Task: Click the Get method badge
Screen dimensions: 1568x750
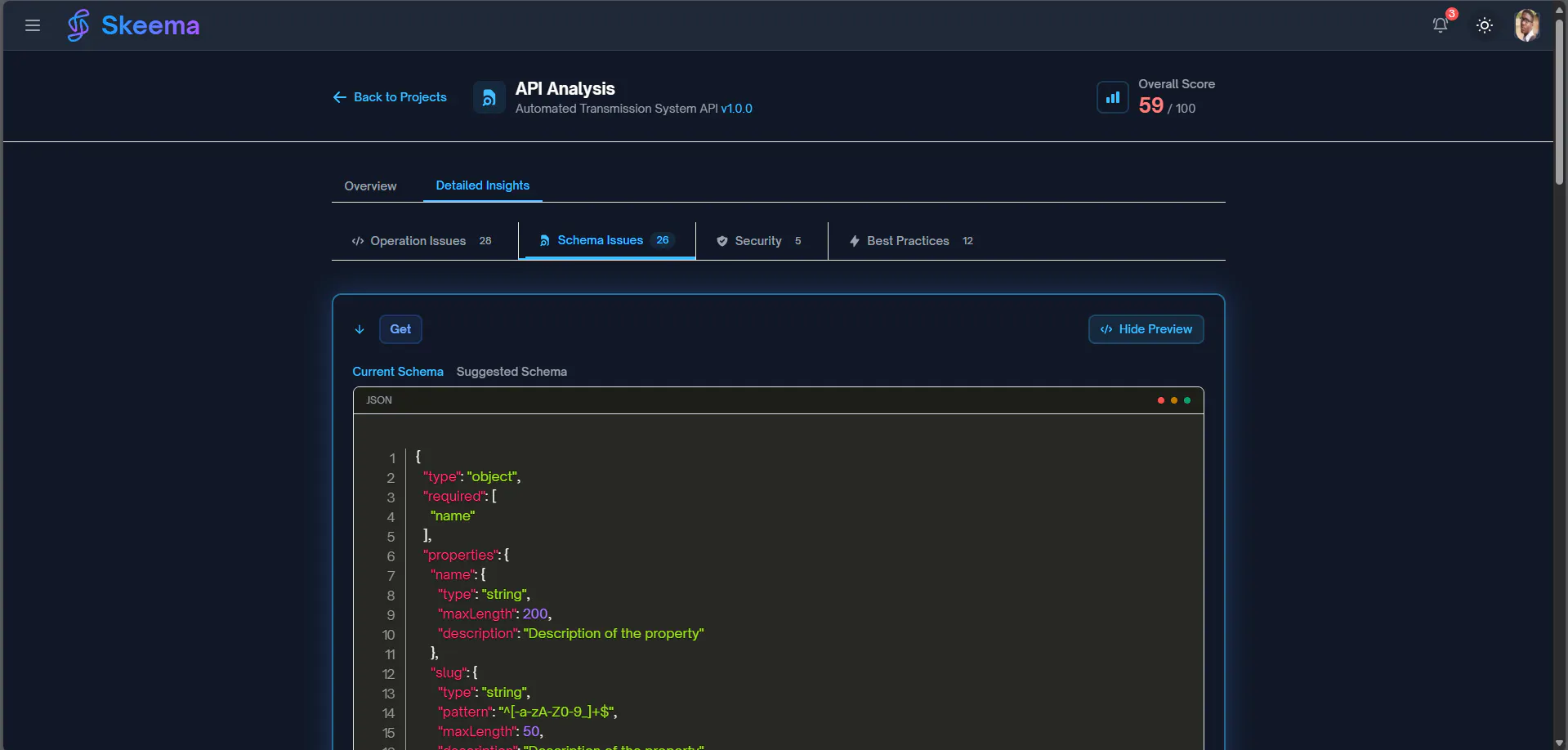Action: pyautogui.click(x=400, y=329)
